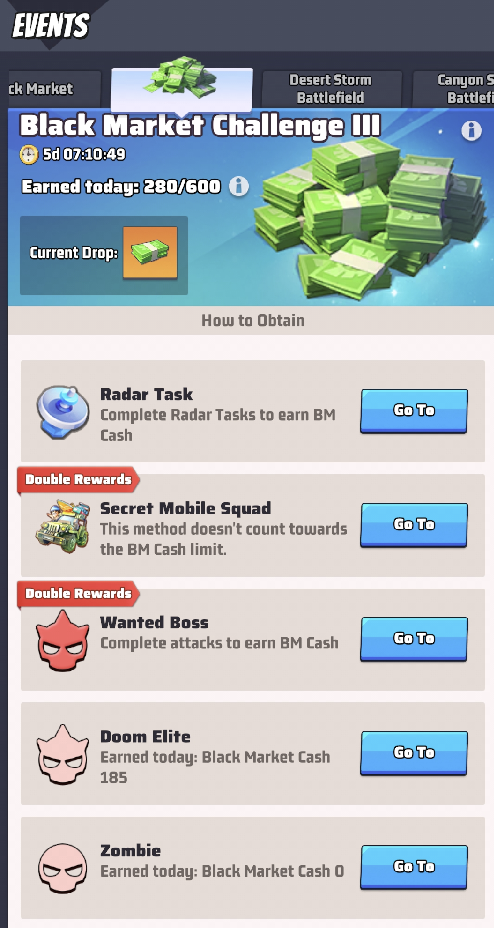Image resolution: width=494 pixels, height=928 pixels.
Task: Select the cash pile event tab
Action: click(x=182, y=89)
